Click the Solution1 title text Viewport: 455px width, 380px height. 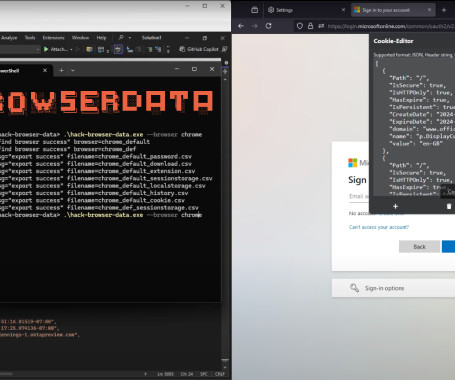(151, 38)
